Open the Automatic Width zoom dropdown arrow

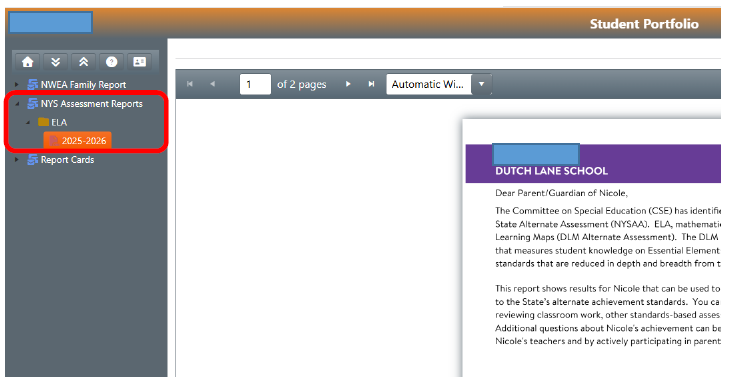point(481,84)
